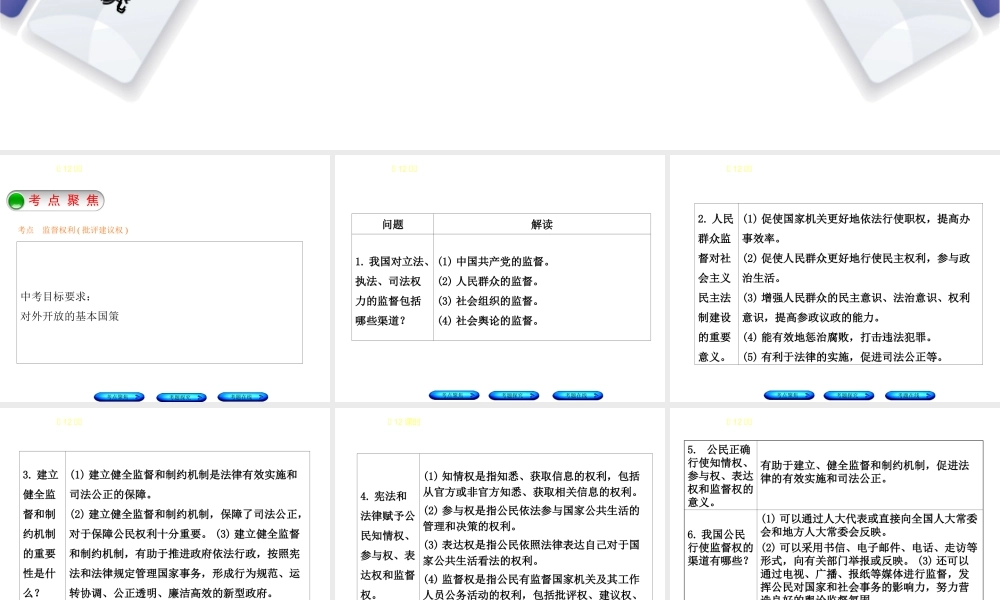
Task: Click the line (2) 人民群众的监督
Action: pyautogui.click(x=489, y=281)
